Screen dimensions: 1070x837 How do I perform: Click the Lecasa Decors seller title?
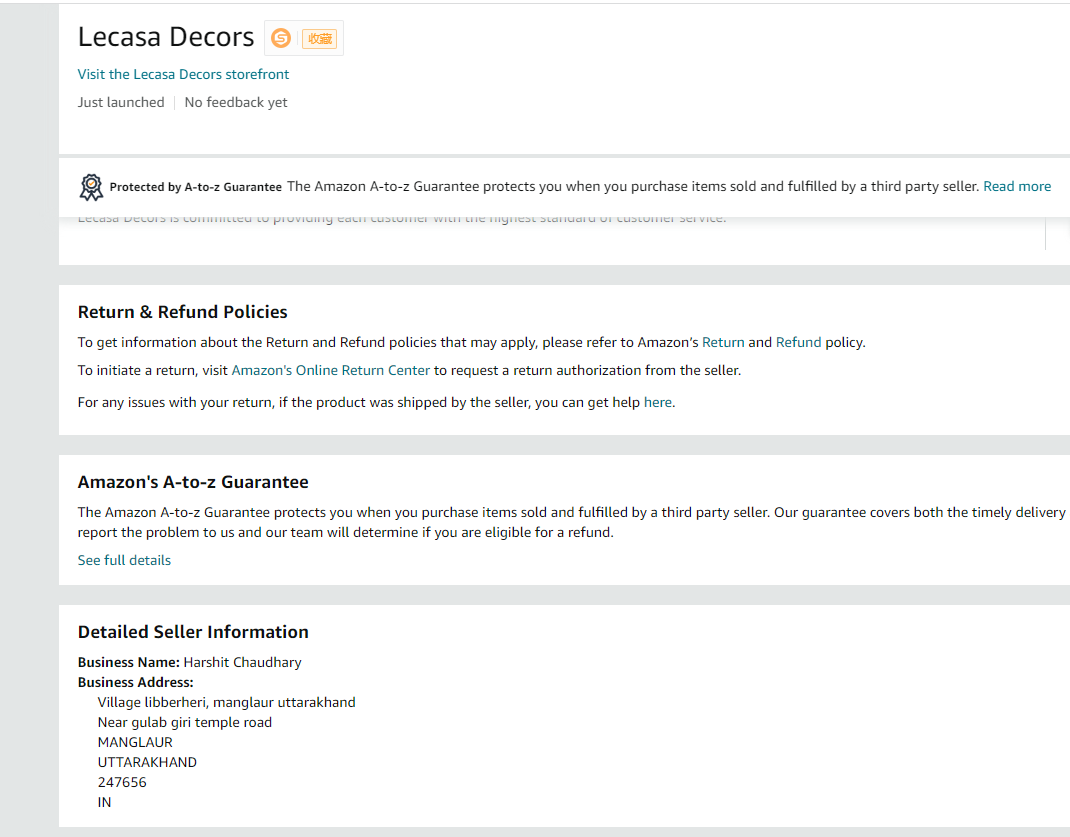point(166,37)
